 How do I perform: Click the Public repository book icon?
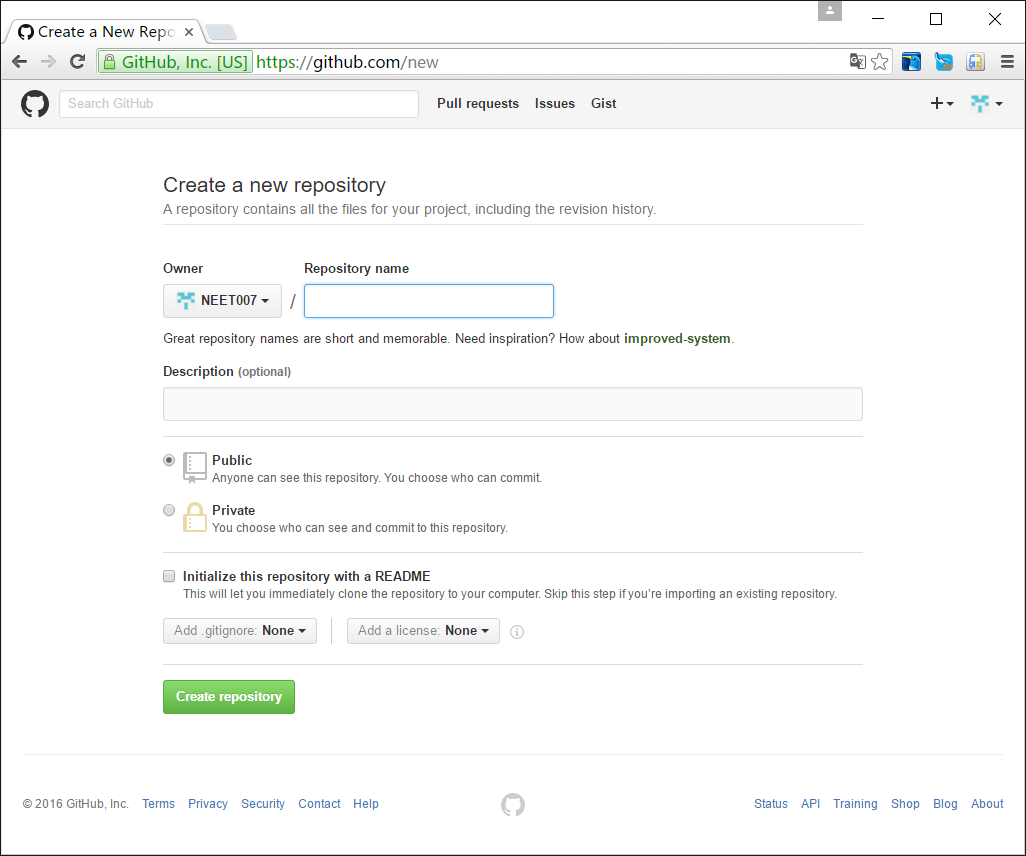click(x=194, y=467)
